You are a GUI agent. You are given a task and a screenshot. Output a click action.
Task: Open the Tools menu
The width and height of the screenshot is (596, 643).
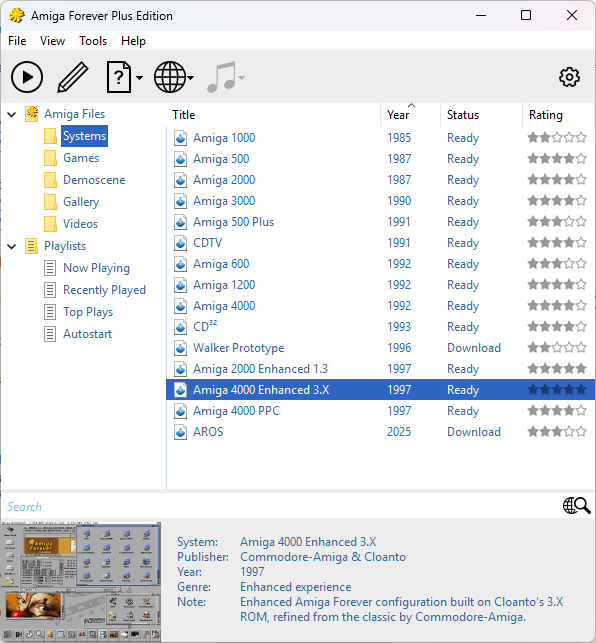tap(93, 41)
